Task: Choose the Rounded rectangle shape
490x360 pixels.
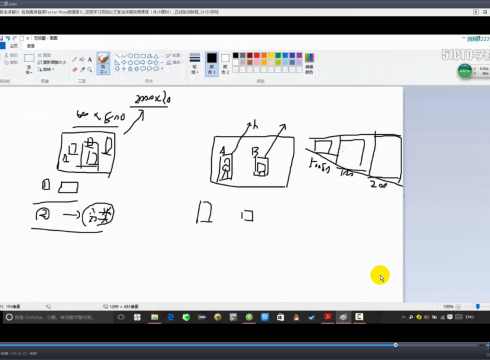Action: 143,56
